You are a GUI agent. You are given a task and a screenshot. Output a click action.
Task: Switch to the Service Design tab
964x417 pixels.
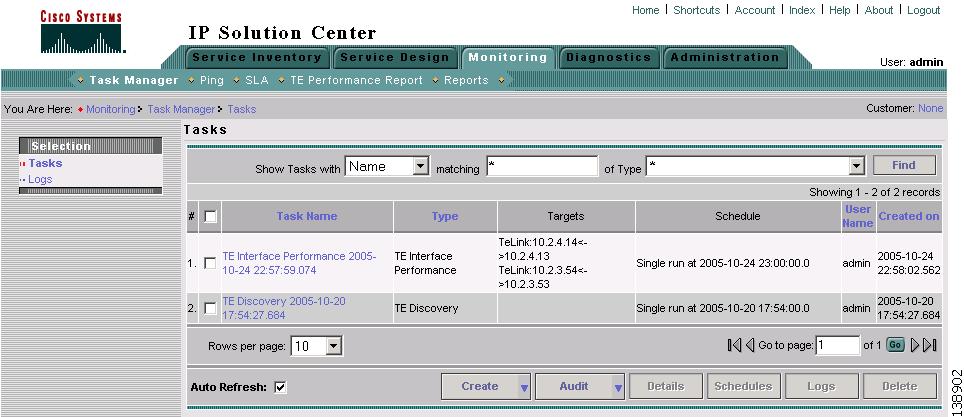point(395,58)
